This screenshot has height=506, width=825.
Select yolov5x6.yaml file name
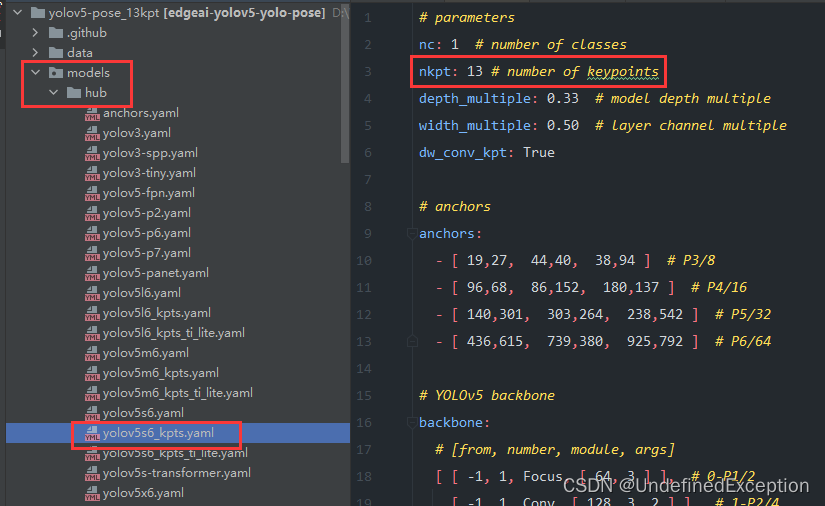(143, 492)
